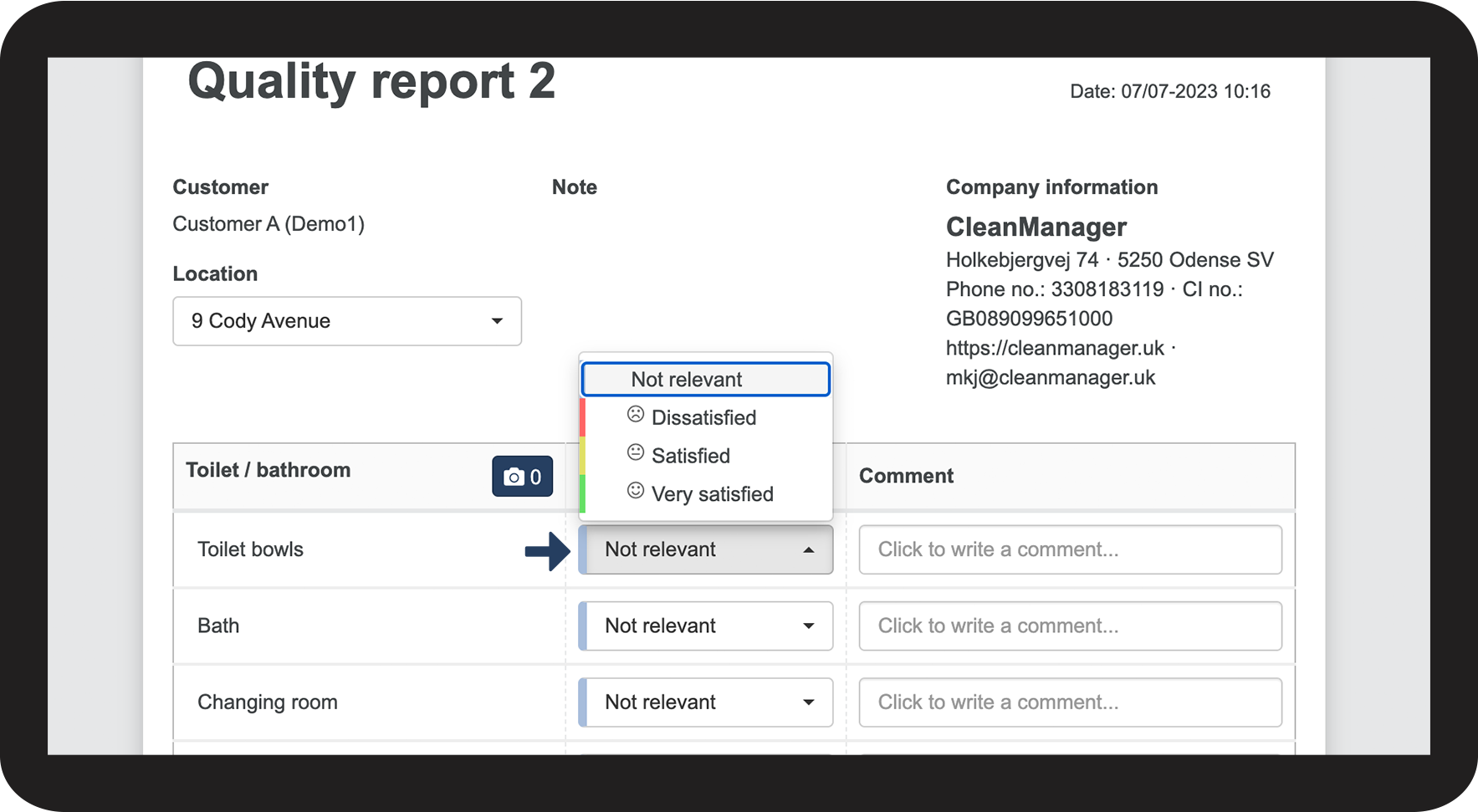Viewport: 1478px width, 812px height.
Task: Click the sad face icon beside Dissatisfied
Action: click(636, 415)
